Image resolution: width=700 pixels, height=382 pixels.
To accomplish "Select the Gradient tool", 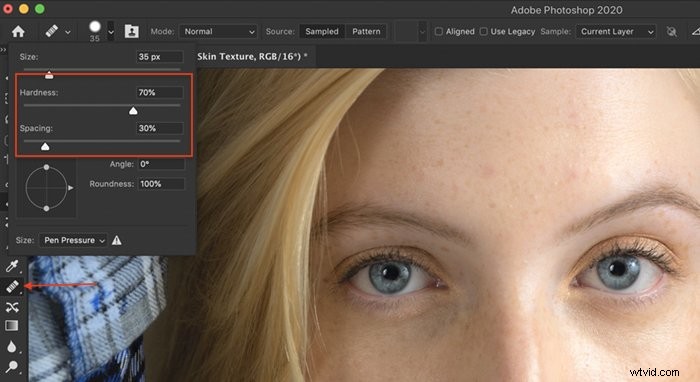I will (x=12, y=326).
